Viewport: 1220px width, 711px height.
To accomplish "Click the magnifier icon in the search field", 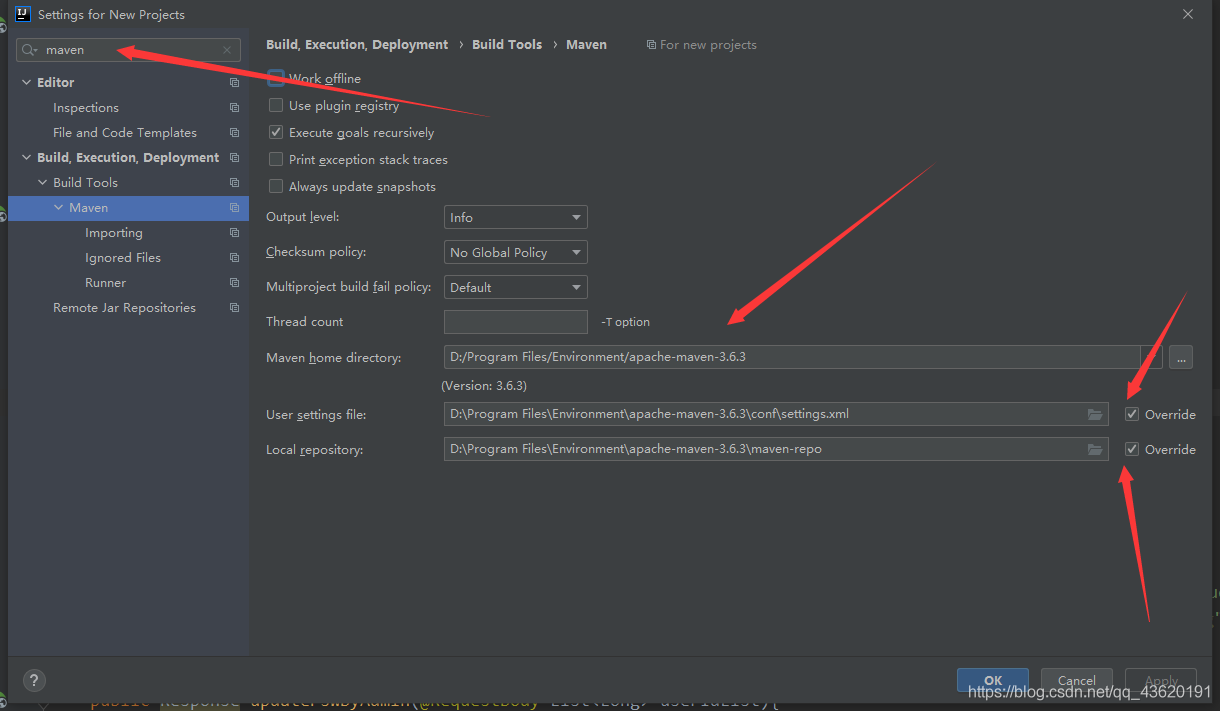I will point(30,49).
